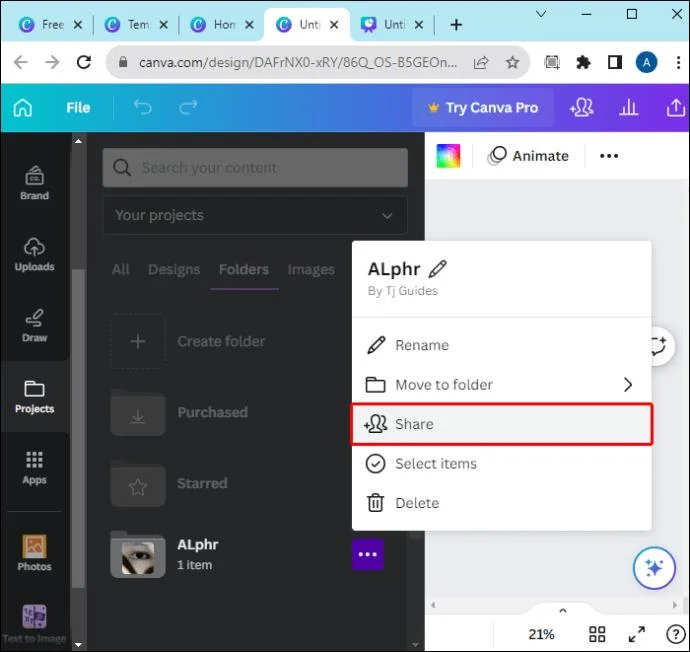690x652 pixels.
Task: Open grid view of pages
Action: [x=597, y=634]
